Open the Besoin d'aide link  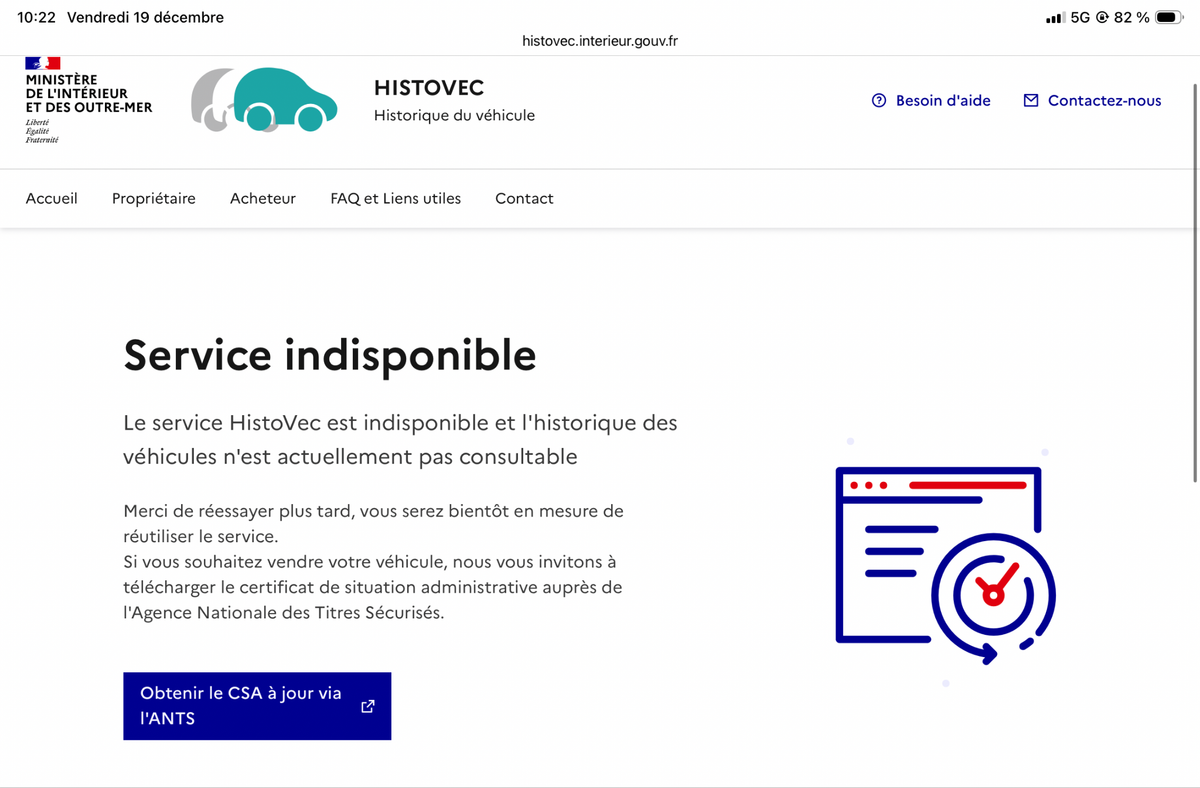click(943, 100)
